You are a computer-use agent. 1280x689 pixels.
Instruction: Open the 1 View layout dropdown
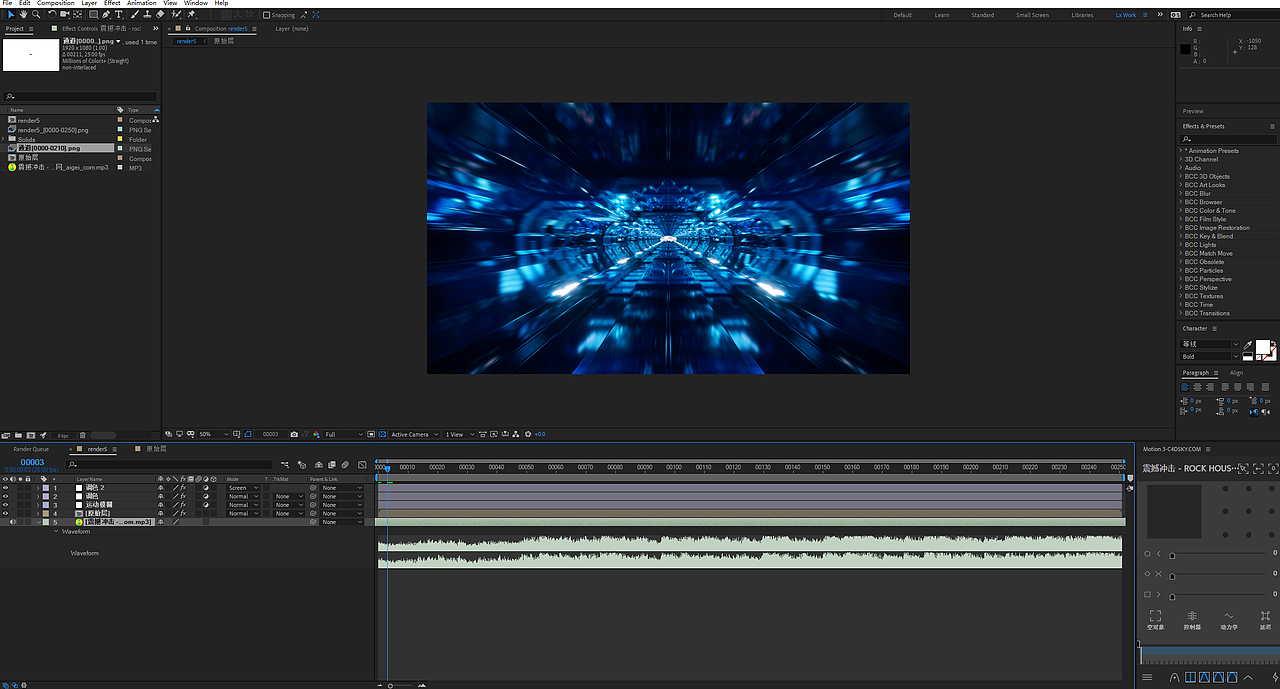(459, 435)
